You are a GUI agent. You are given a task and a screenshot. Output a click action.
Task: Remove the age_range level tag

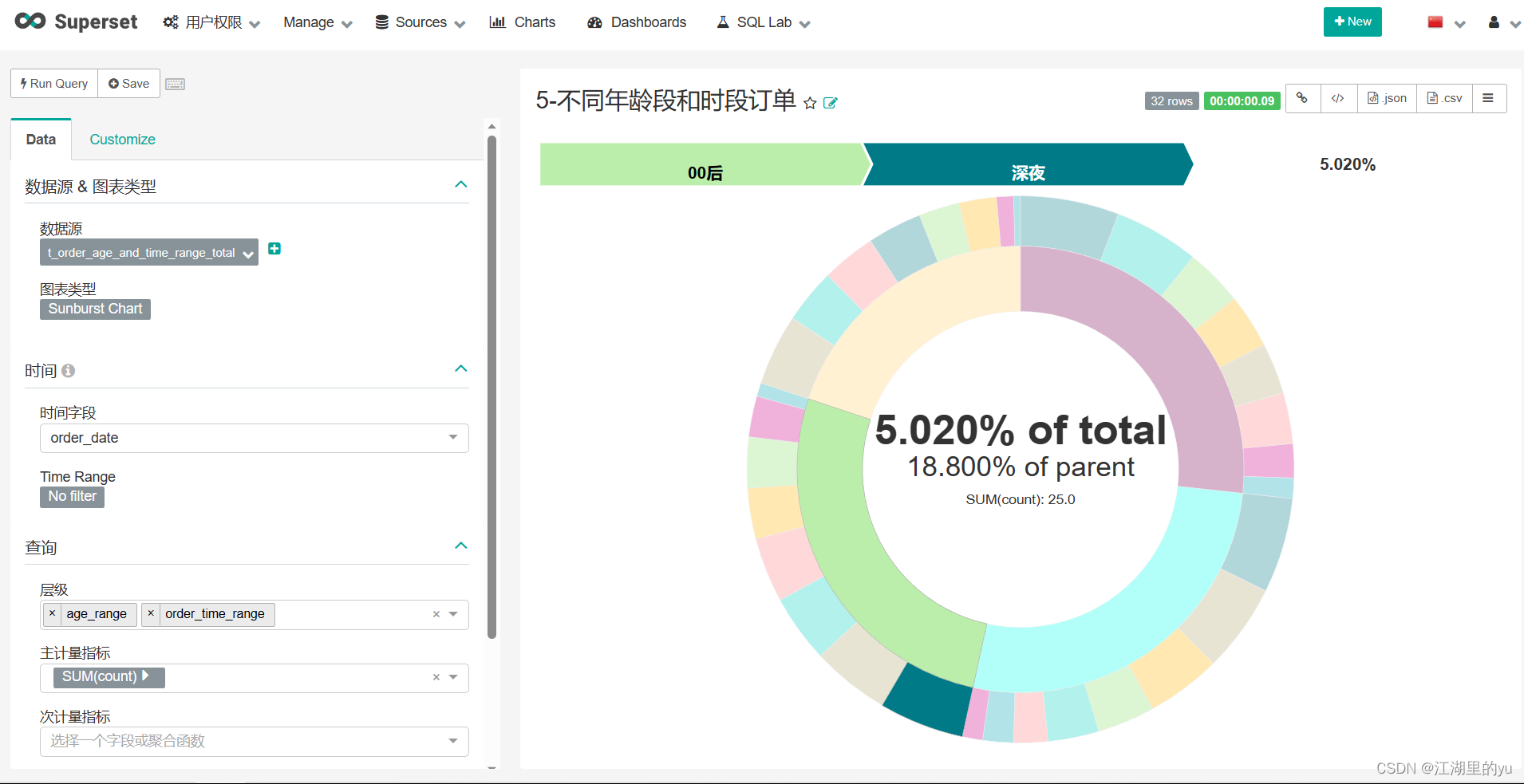(52, 613)
